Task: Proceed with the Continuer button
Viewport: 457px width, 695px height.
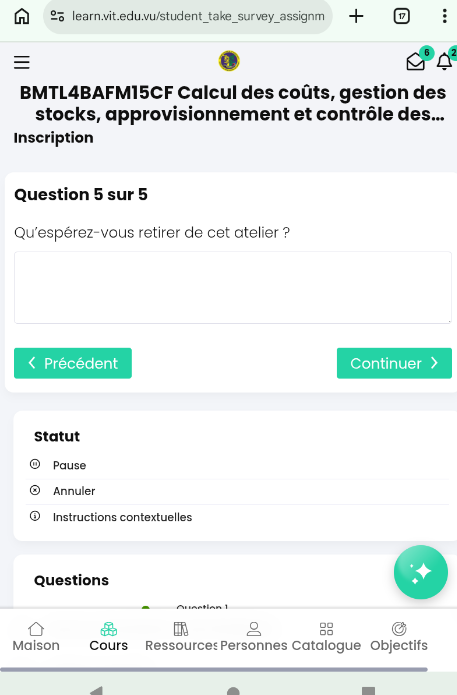Action: coord(394,363)
